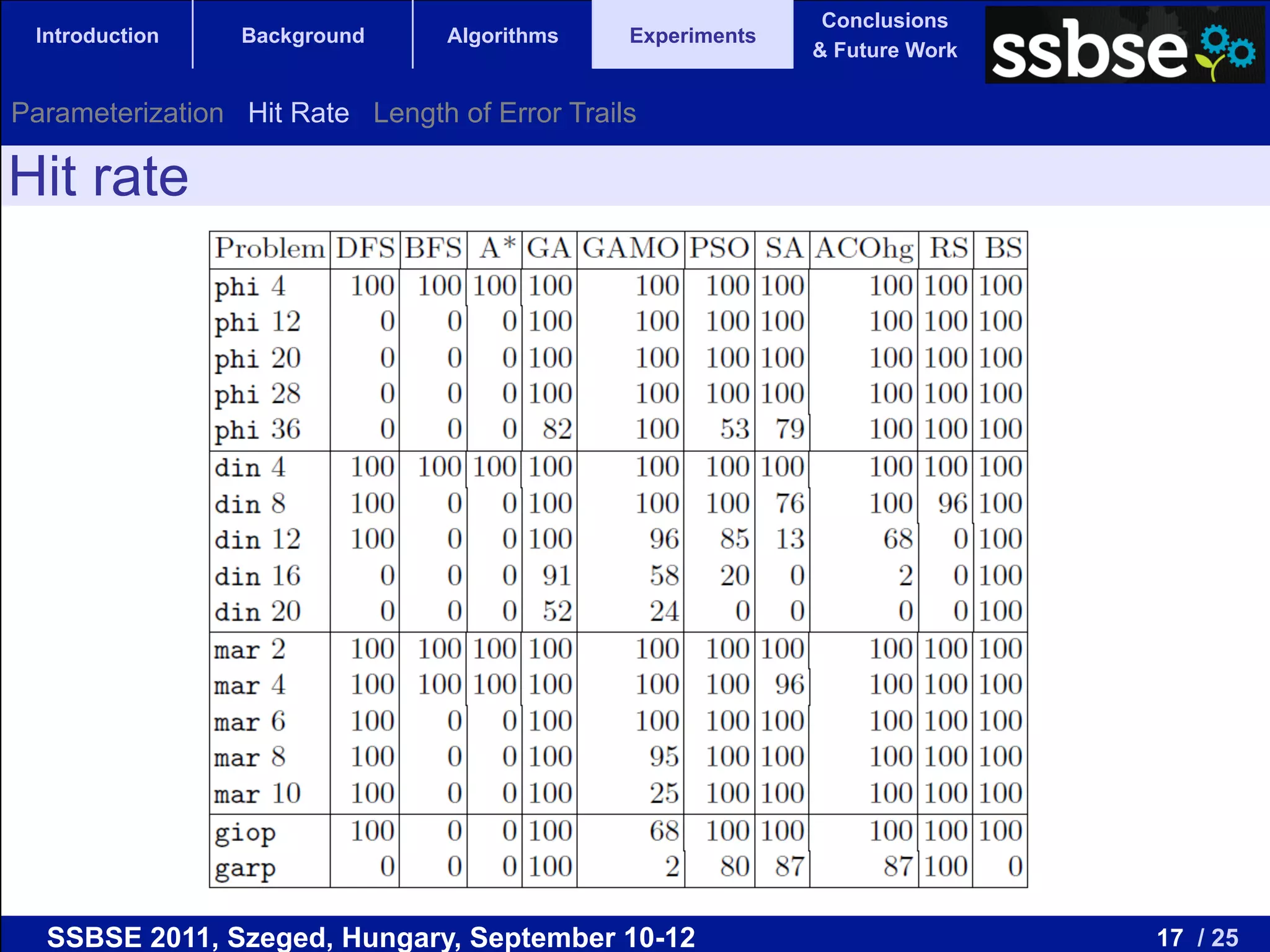Select the din 4 row label
Screen dimensions: 1270x952
pyautogui.click(x=250, y=467)
